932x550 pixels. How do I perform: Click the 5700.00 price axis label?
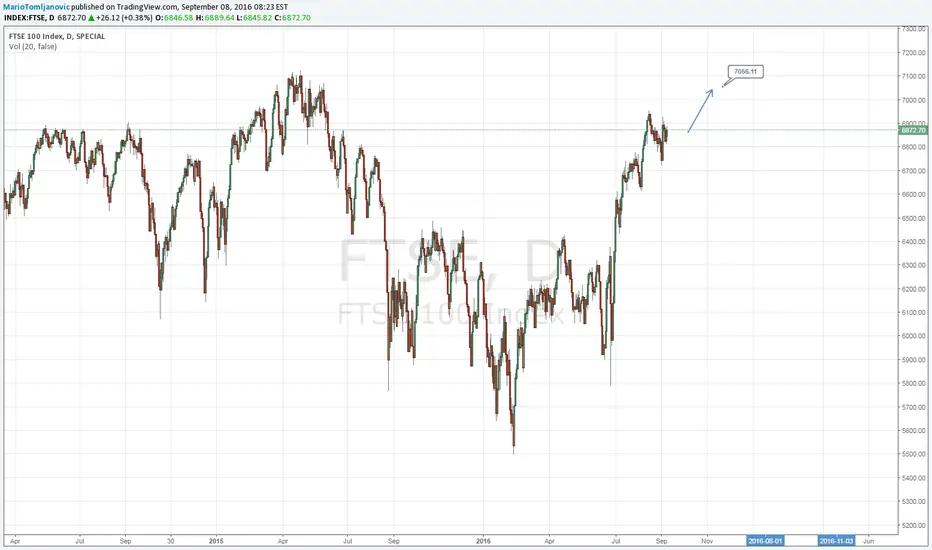[x=914, y=407]
